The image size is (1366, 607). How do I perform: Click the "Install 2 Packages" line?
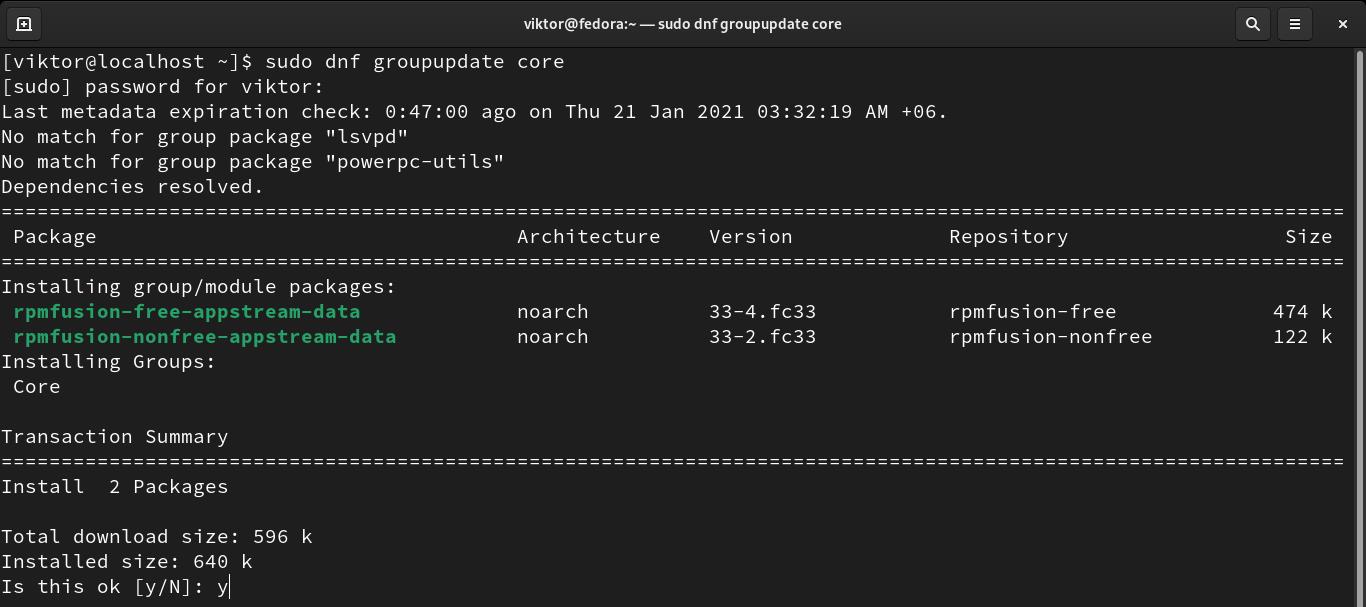tap(114, 487)
